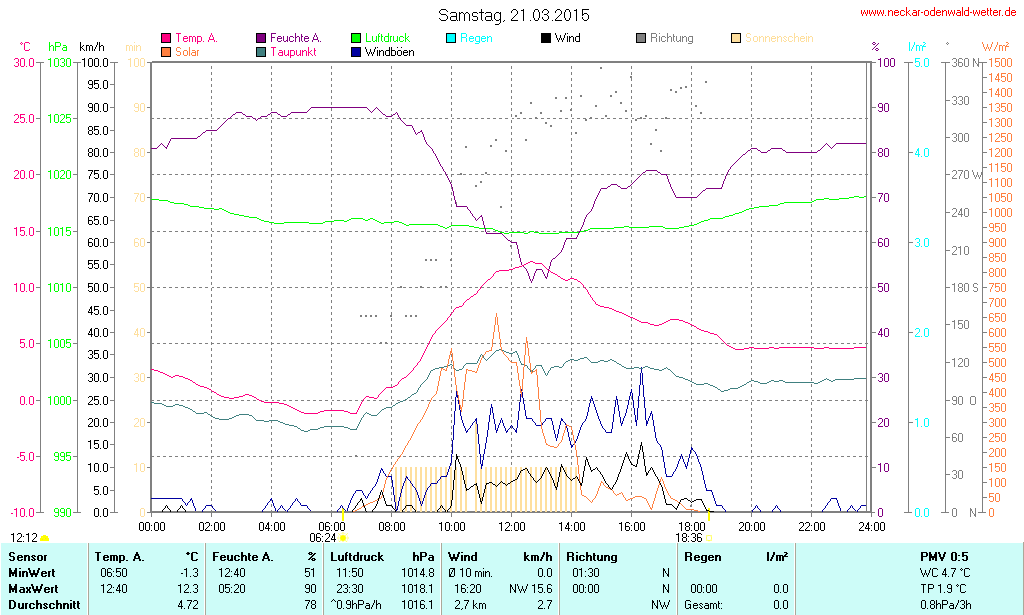Select the teal Taupunkt legend square
The height and width of the screenshot is (615, 1024).
pyautogui.click(x=261, y=51)
